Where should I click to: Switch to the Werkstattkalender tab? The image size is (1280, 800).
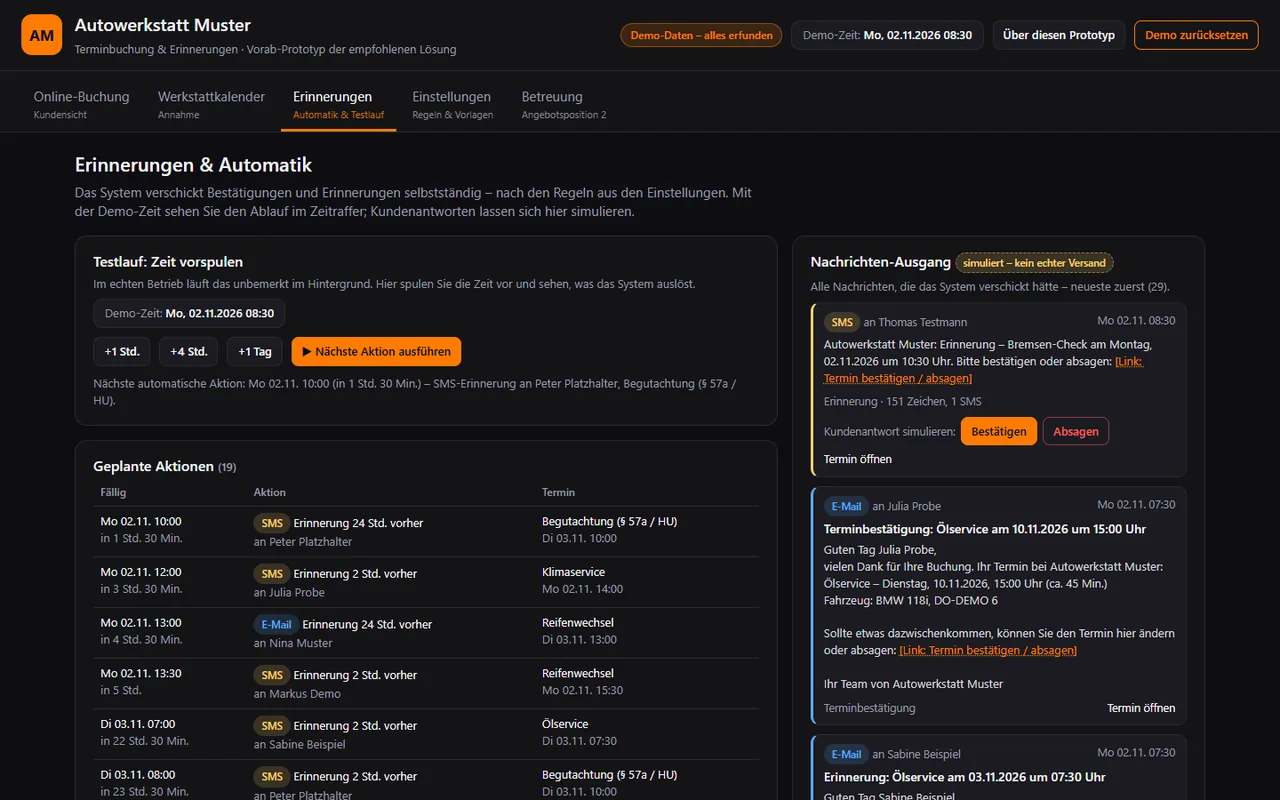(x=211, y=105)
